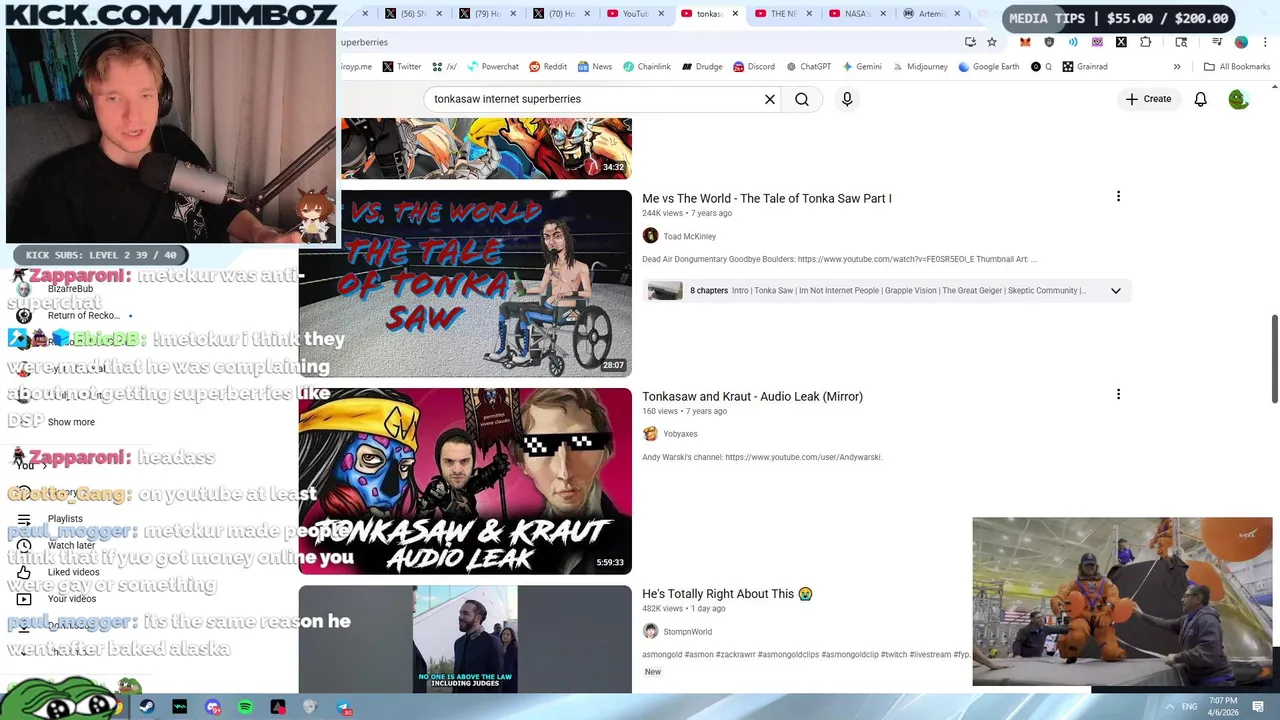This screenshot has height=720, width=1280.
Task: Open Spotify from the taskbar
Action: 246,707
